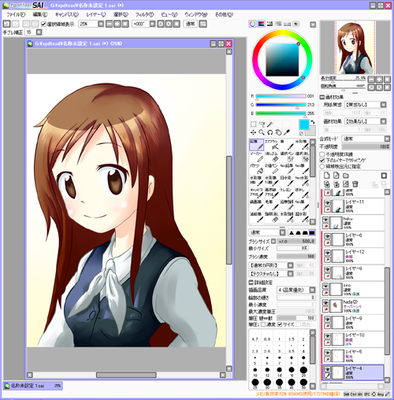Toggle the 下のレイヤーでクリッピング checkbox

[x=322, y=160]
